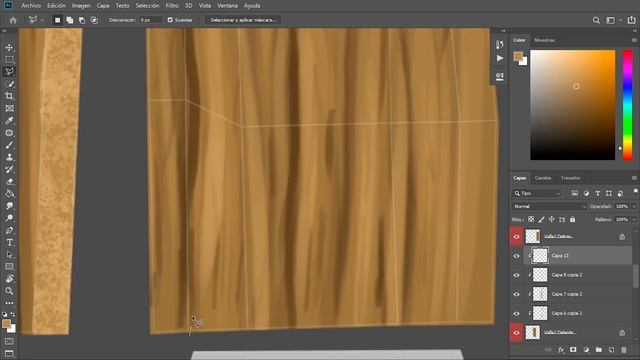Image resolution: width=640 pixels, height=360 pixels.
Task: Open the Normal blend mode dropdown
Action: tap(549, 207)
